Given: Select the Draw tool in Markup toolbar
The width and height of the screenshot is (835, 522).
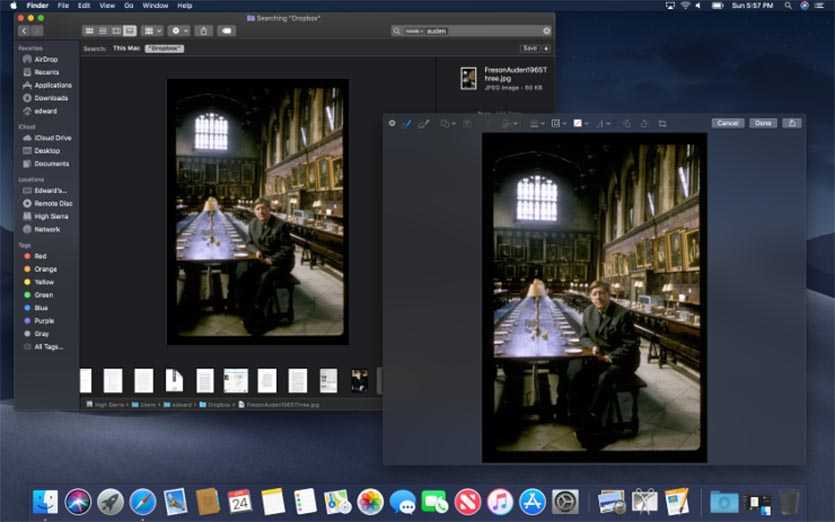Looking at the screenshot, I should [422, 123].
